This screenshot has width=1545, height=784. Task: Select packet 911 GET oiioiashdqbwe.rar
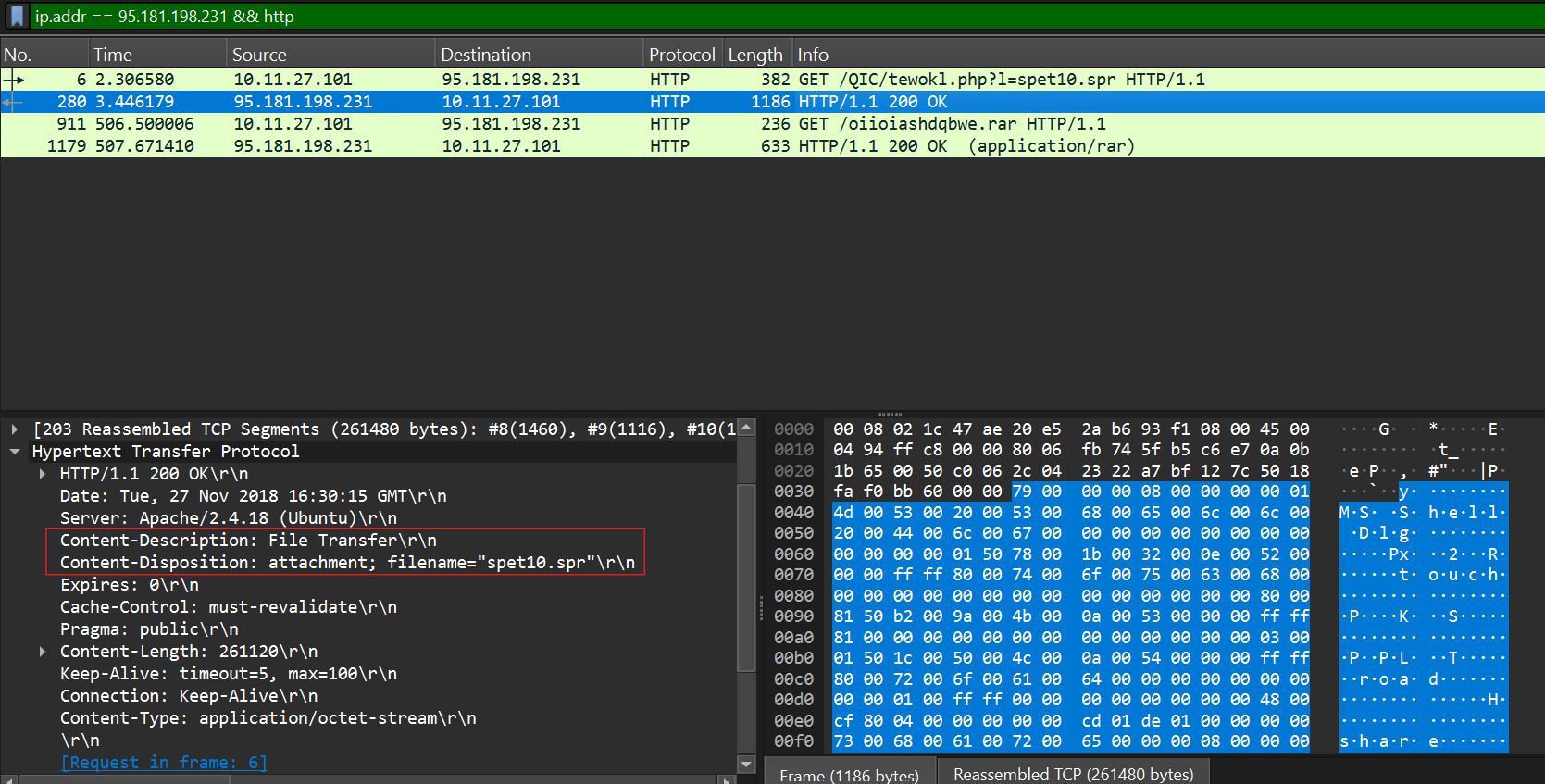point(772,124)
